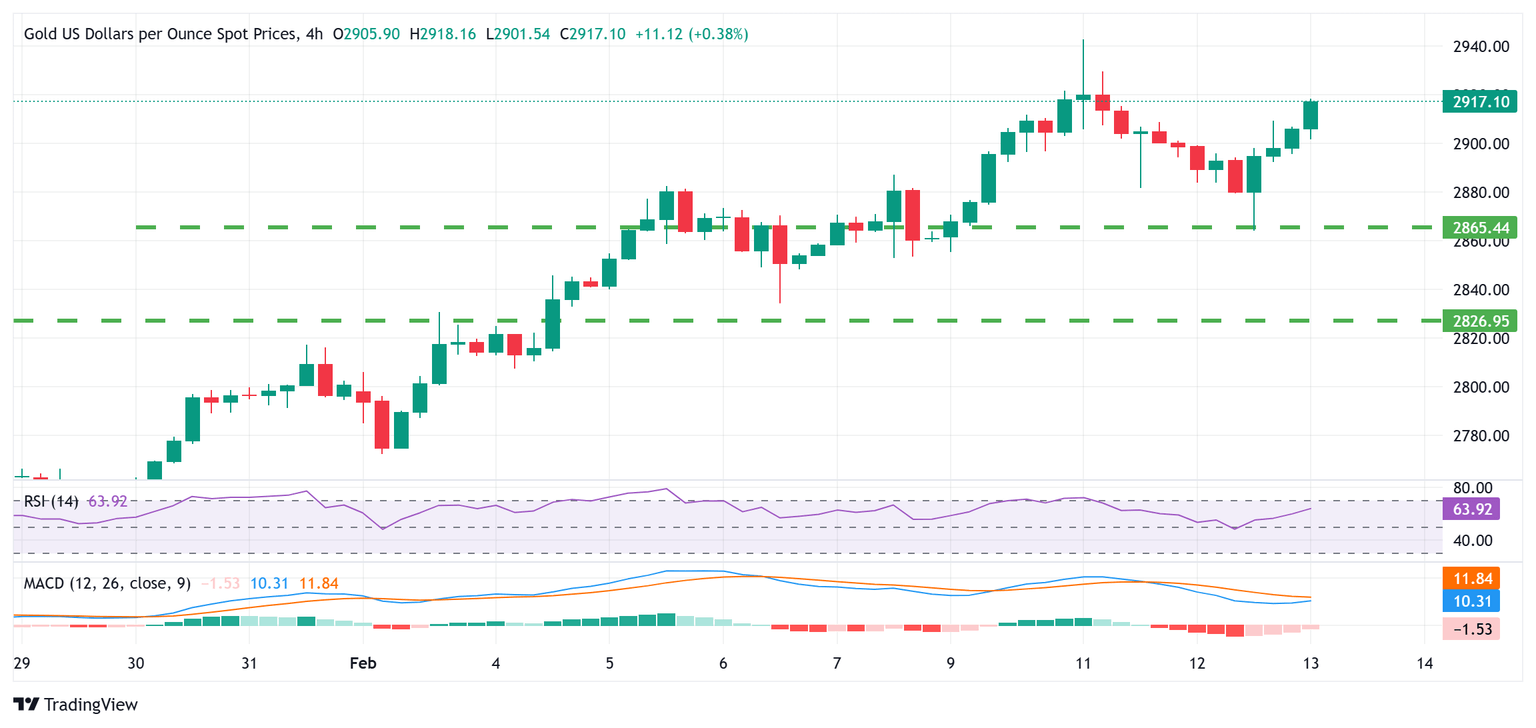Click the orange MACD signal tag 11.84

point(1470,578)
